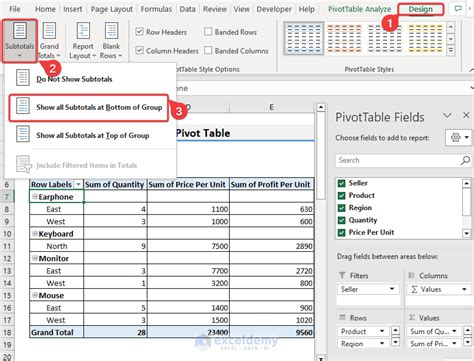
Task: Switch to the Developer tab
Action: pos(274,9)
